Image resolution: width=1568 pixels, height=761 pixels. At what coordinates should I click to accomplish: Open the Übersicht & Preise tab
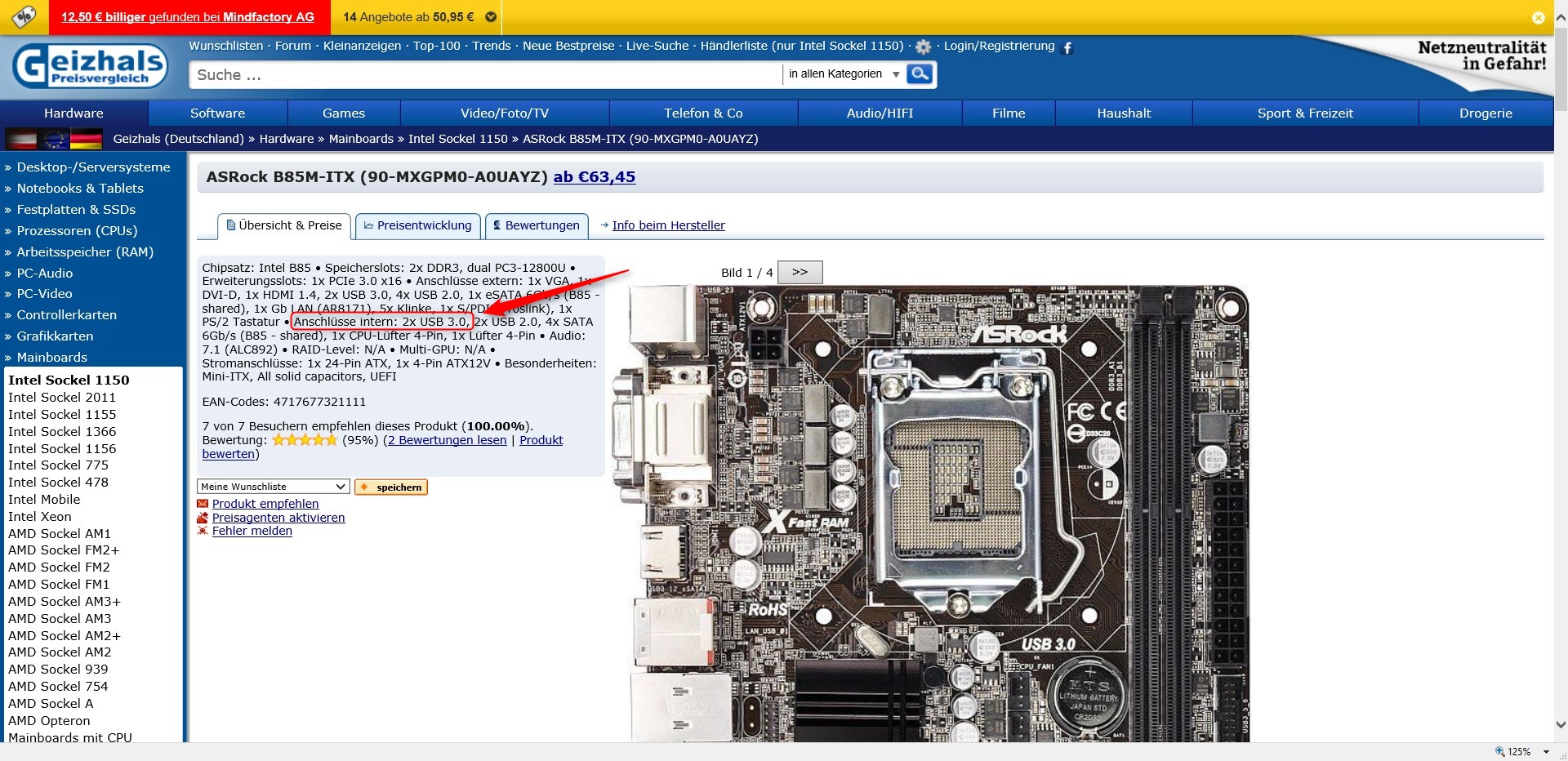[x=284, y=226]
